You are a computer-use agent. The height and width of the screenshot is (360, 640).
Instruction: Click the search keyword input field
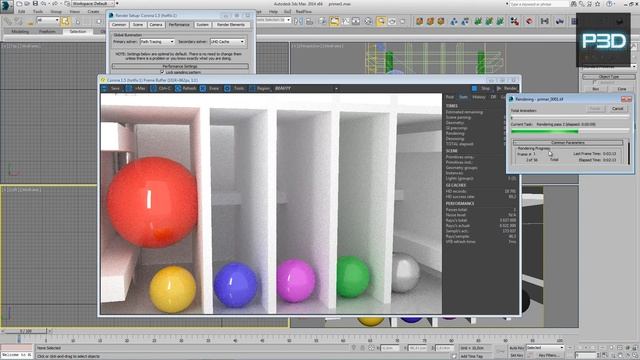[x=539, y=4]
